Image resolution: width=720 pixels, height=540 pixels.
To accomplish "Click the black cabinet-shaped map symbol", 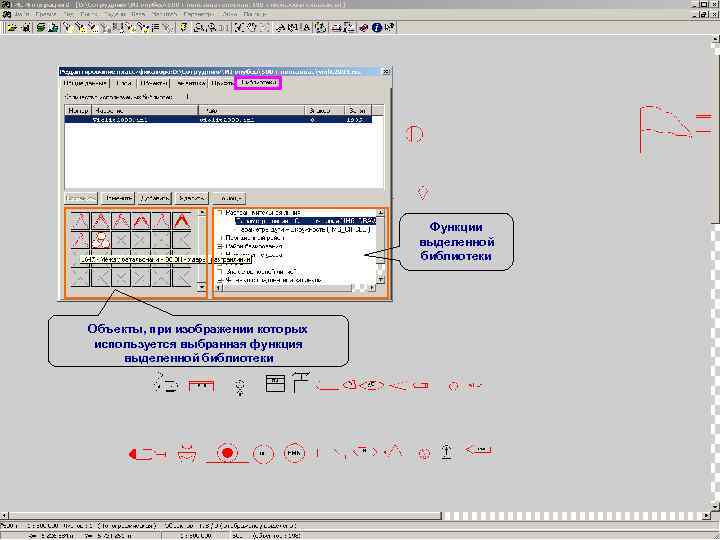I will (275, 384).
